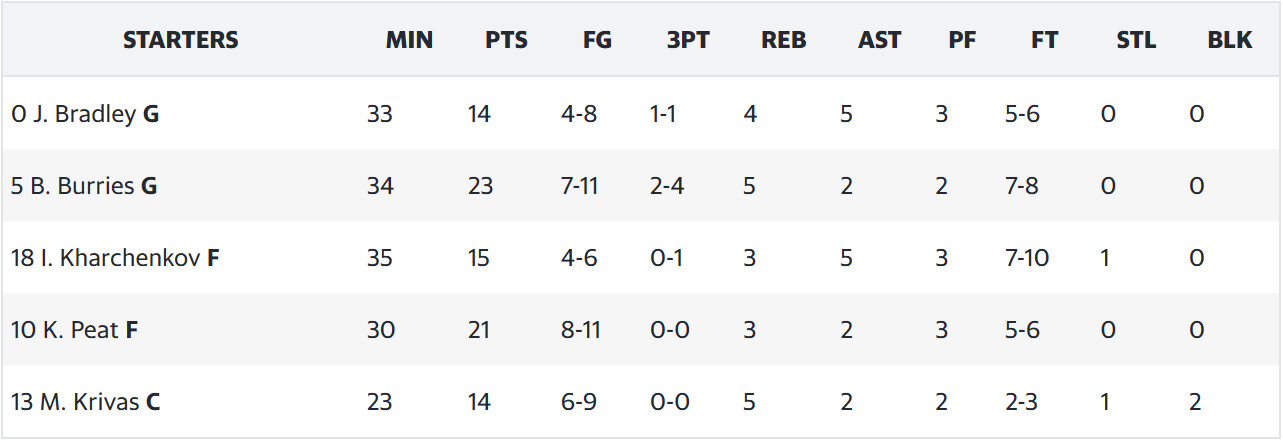This screenshot has height=440, width=1283.
Task: Select Peat's 8-11 field goal cell
Action: coord(581,330)
